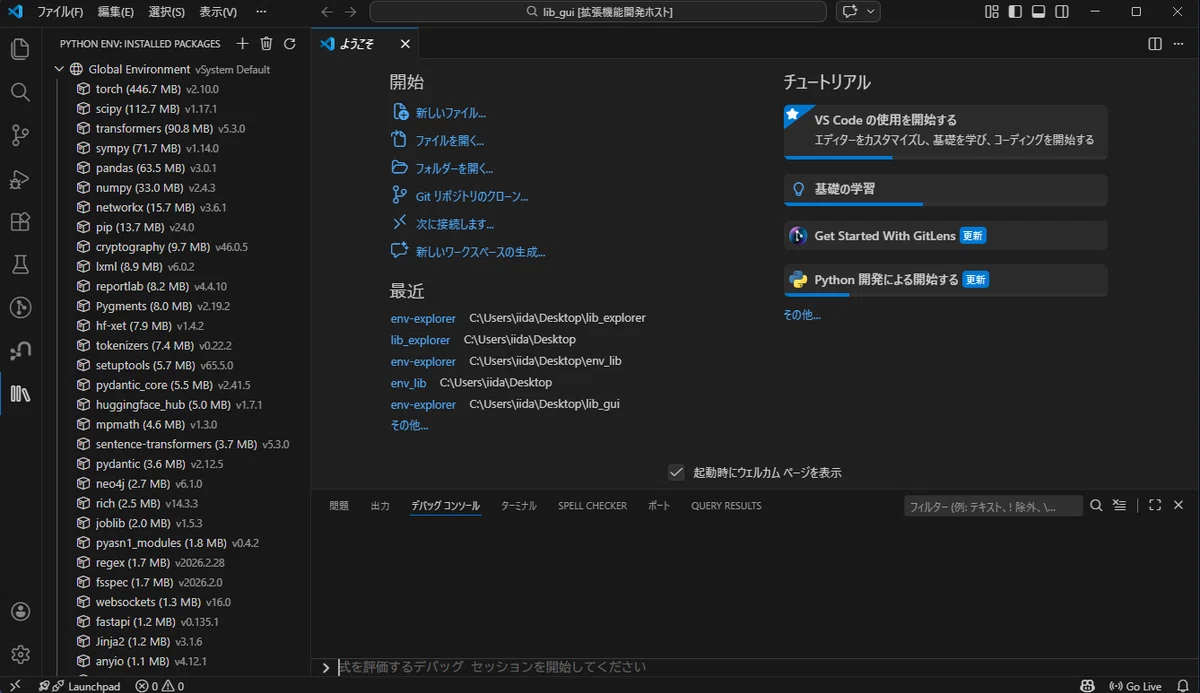Toggle the secondary side bar visibility
The height and width of the screenshot is (693, 1200).
1062,12
